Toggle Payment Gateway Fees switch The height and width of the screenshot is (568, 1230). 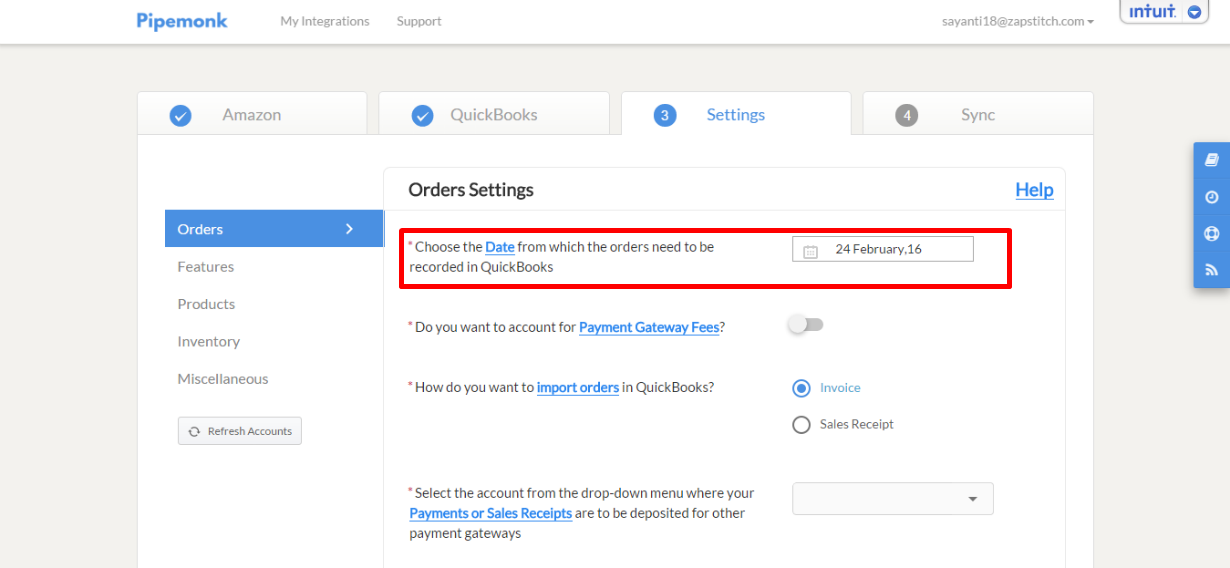pos(806,324)
